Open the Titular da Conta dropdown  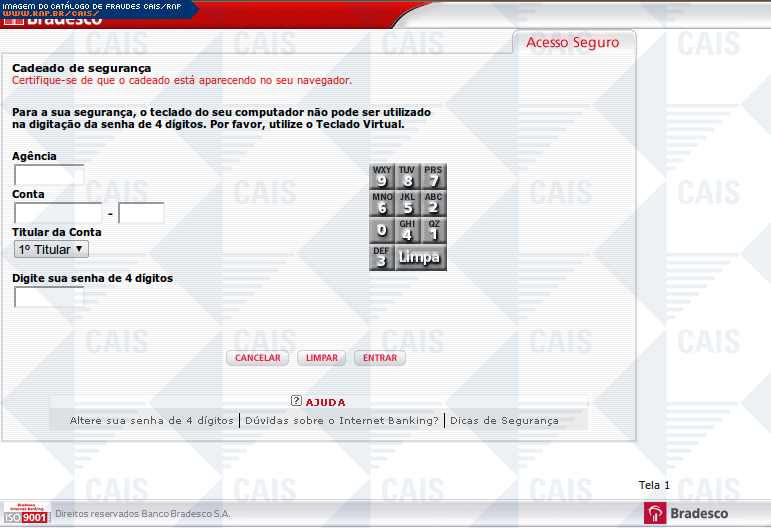point(51,249)
